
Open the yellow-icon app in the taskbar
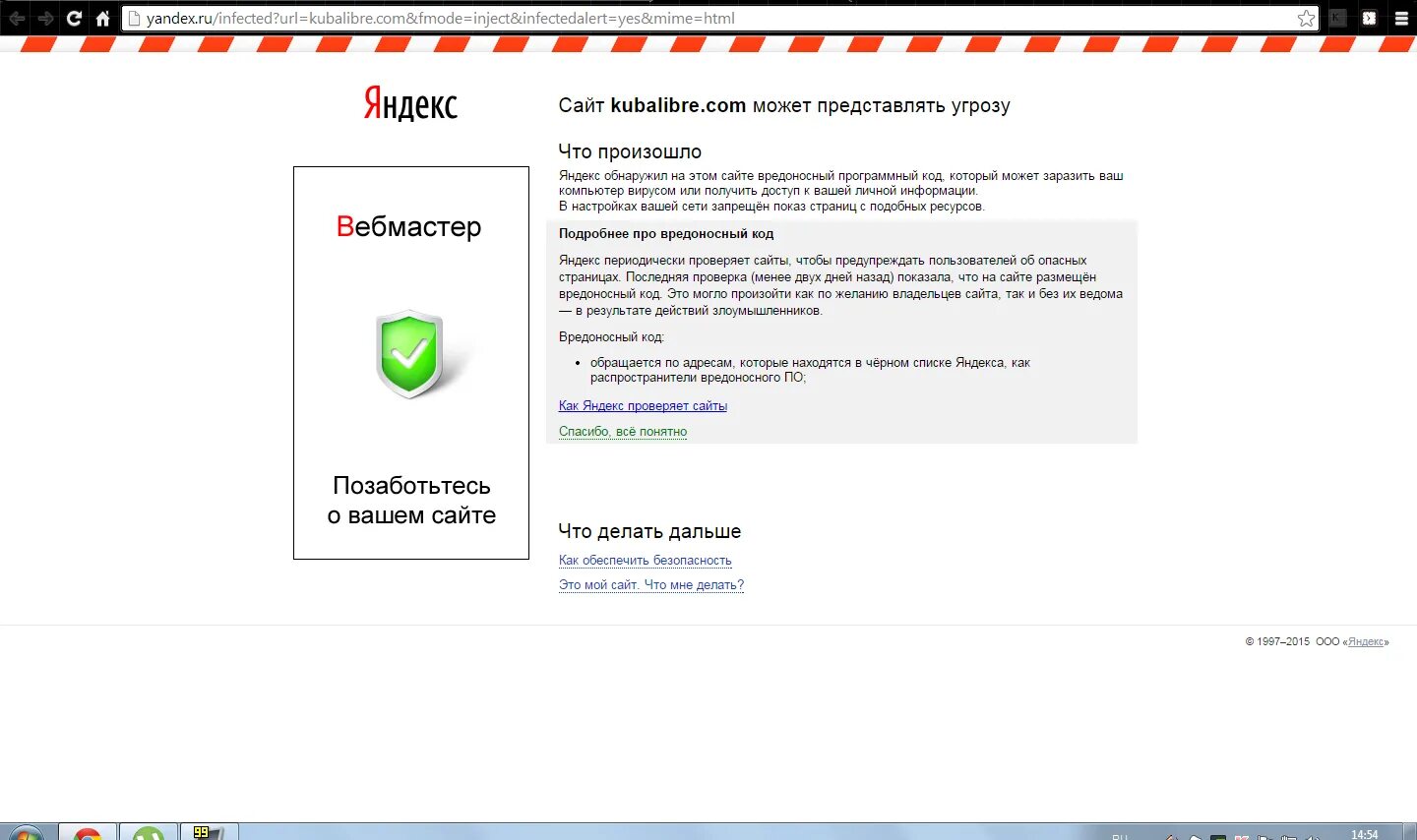(x=209, y=832)
